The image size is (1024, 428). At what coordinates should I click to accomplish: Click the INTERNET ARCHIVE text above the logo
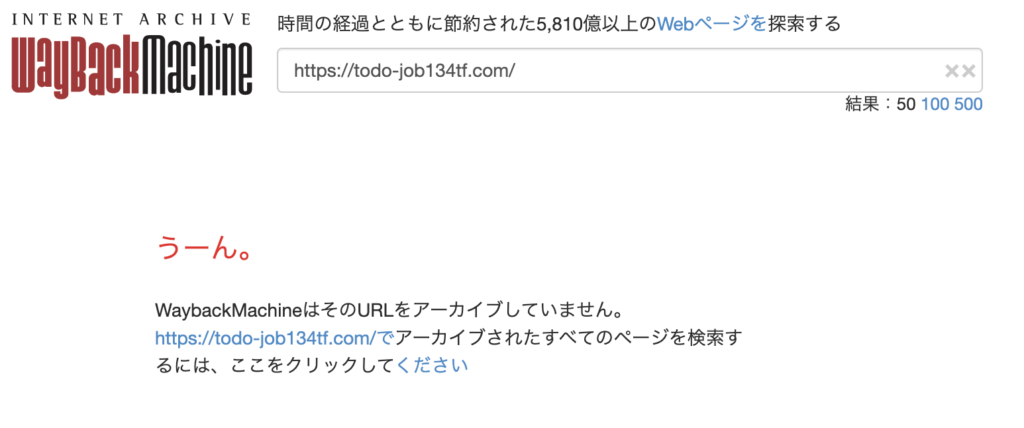tap(131, 18)
